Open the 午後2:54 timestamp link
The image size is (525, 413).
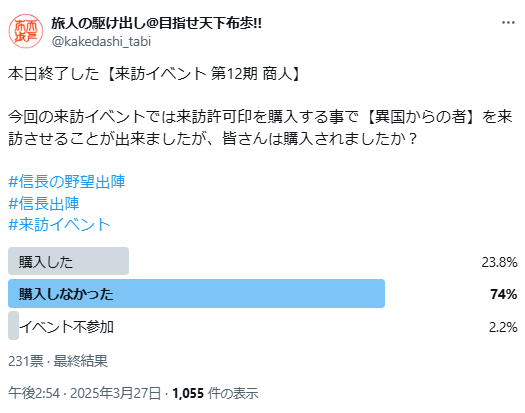tap(34, 393)
